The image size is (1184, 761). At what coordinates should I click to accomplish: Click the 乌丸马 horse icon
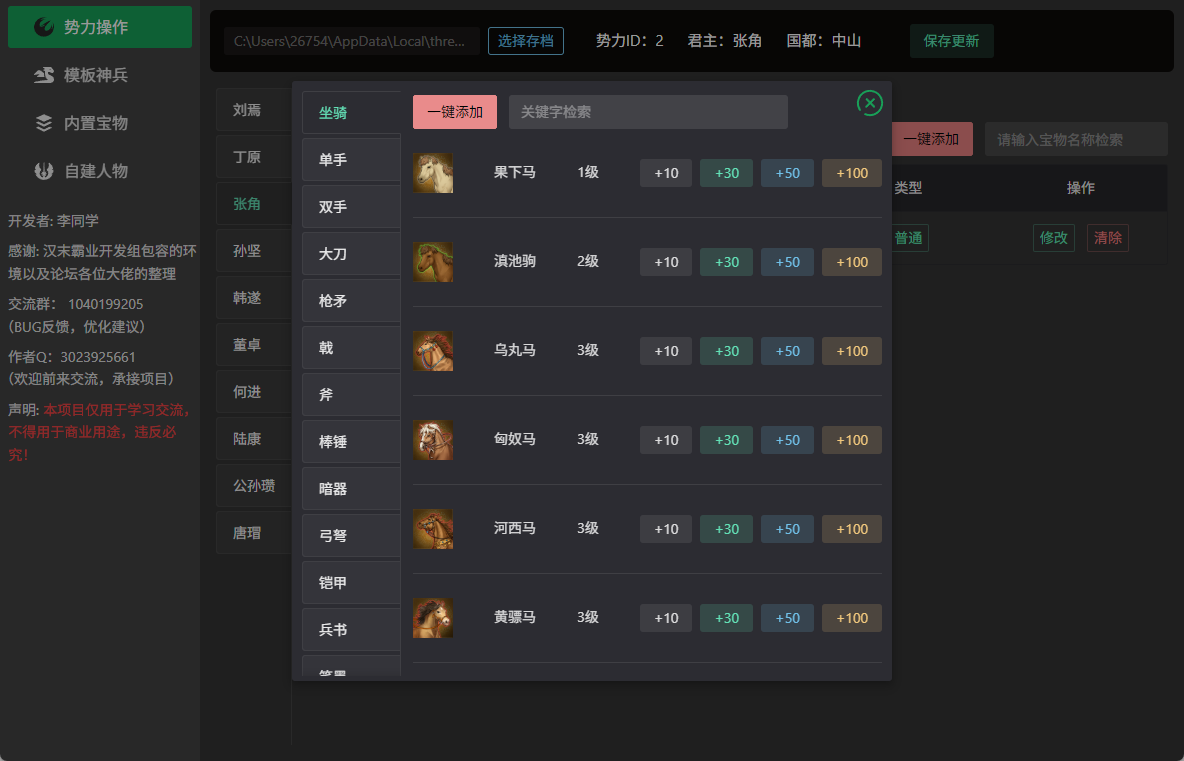tap(433, 351)
